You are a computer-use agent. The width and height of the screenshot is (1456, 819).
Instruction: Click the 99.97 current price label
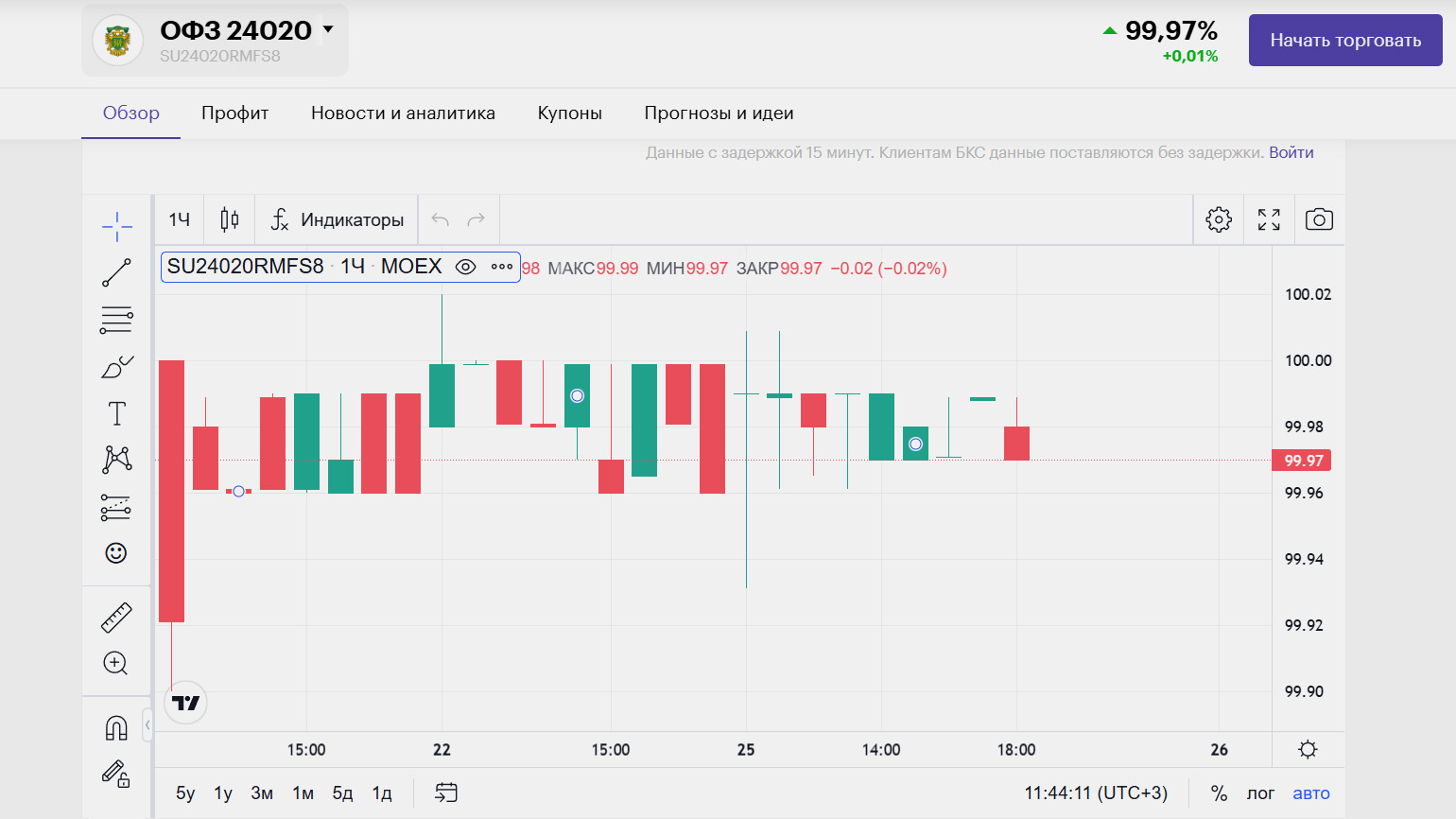(1303, 461)
